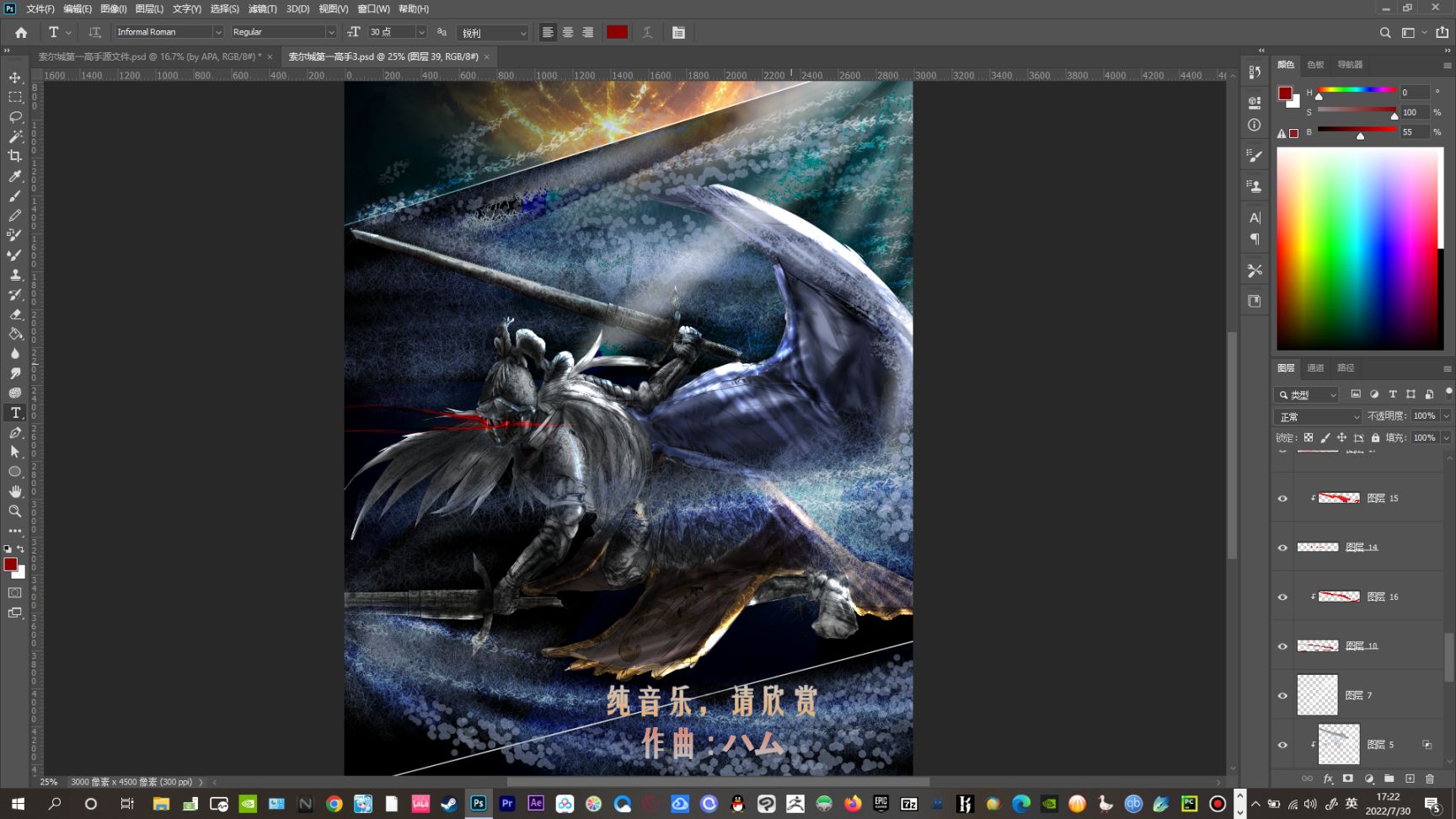Hide layer 图层 14
This screenshot has width=1456, height=819.
pyautogui.click(x=1282, y=548)
